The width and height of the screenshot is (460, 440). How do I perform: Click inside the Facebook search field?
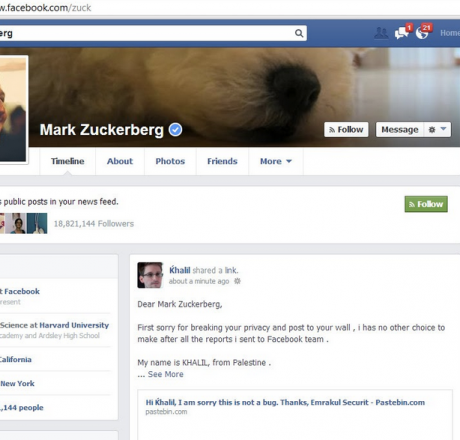147,33
